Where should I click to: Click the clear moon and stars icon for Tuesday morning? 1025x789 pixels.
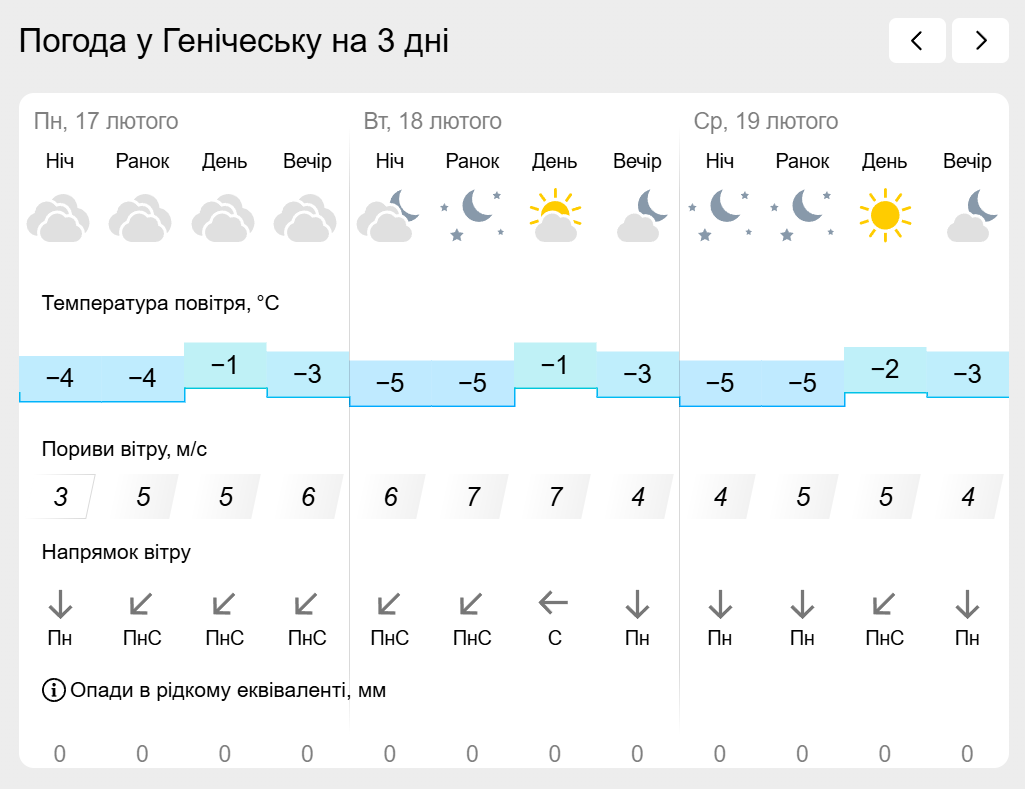[x=472, y=215]
